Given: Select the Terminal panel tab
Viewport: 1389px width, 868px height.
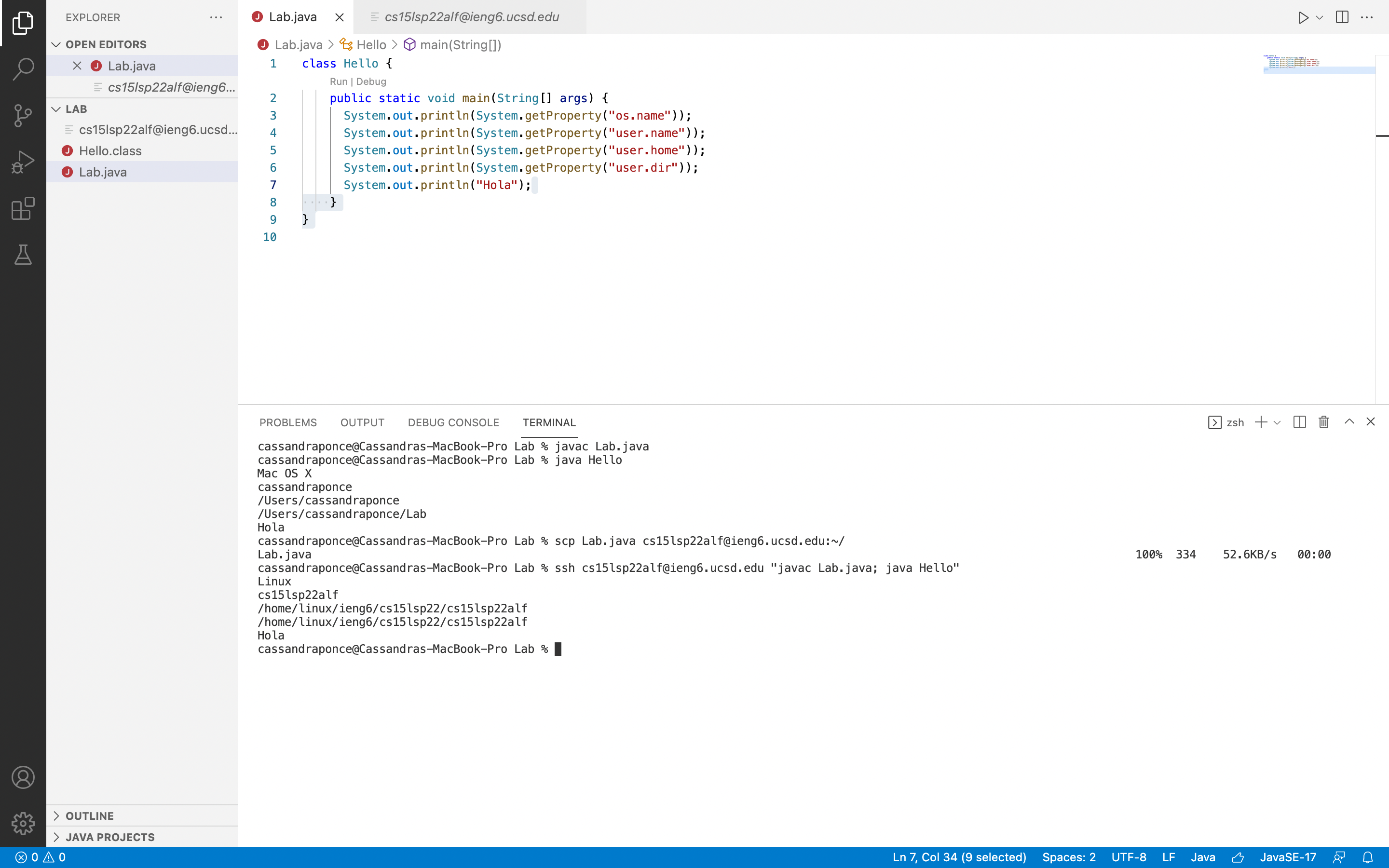Looking at the screenshot, I should [549, 422].
